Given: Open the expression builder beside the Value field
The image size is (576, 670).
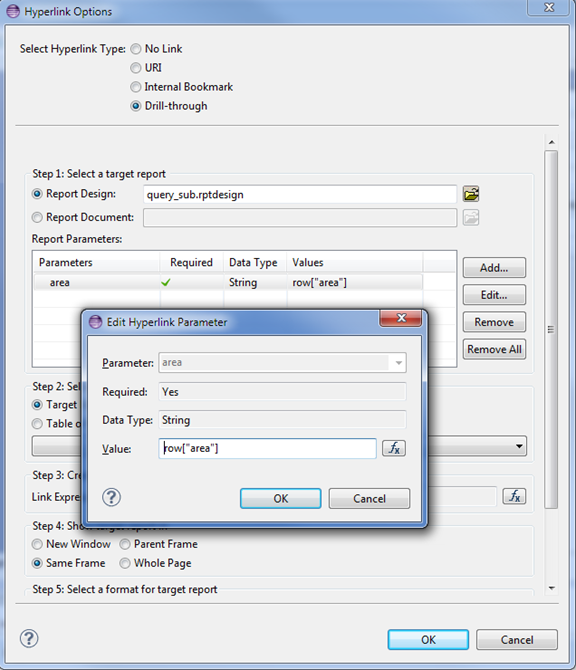Looking at the screenshot, I should pos(394,448).
